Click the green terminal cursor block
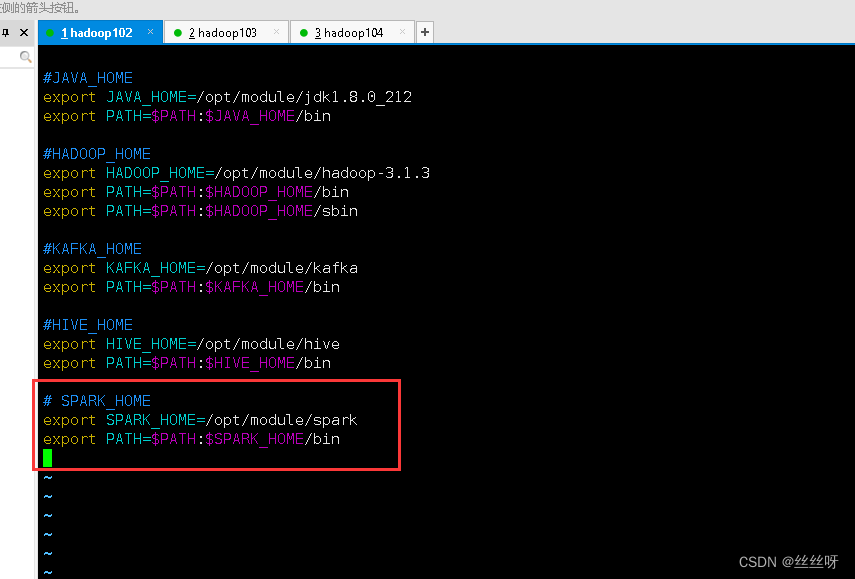Screen dimensions: 855x579 [47, 458]
